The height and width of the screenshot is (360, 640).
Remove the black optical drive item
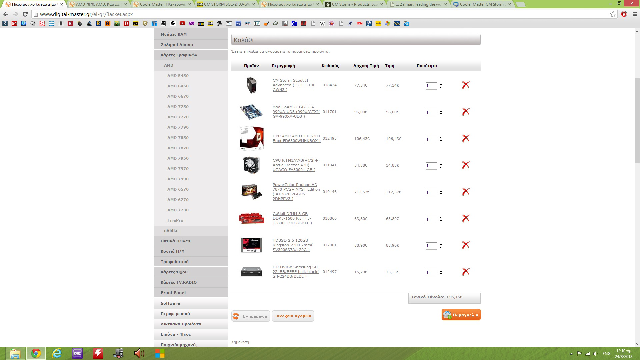pyautogui.click(x=465, y=272)
